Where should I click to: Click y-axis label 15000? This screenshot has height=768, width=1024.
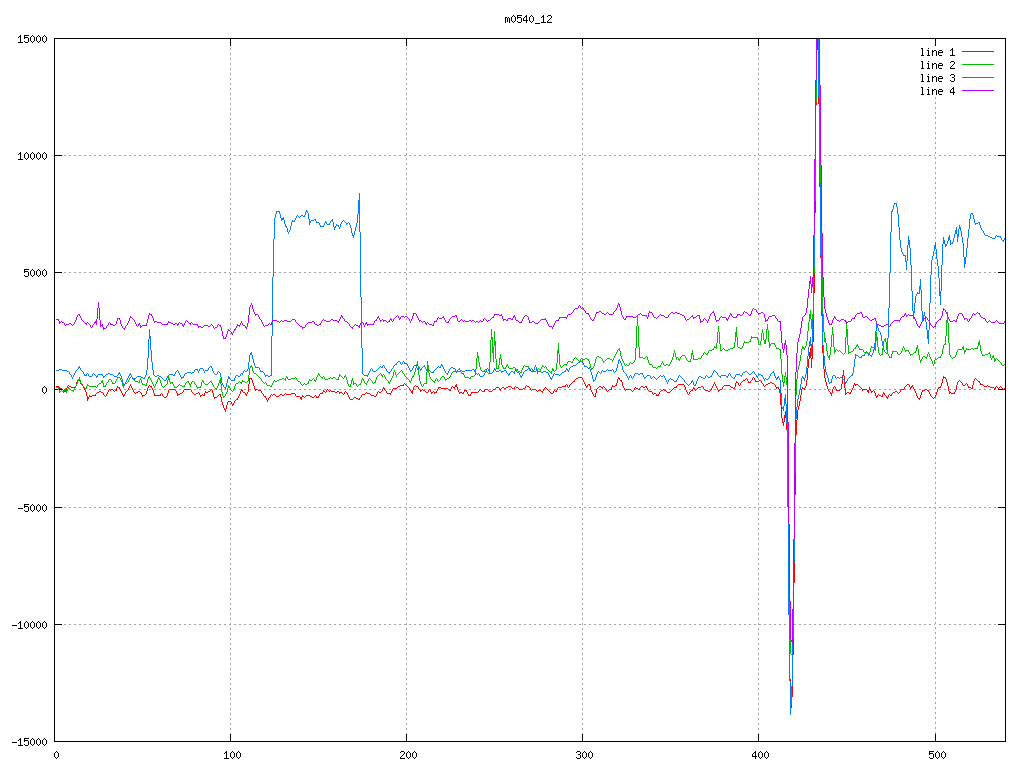click(x=33, y=39)
